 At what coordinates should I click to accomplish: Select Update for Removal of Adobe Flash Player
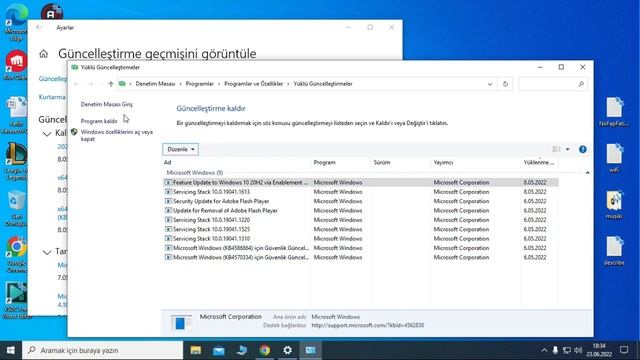pyautogui.click(x=360, y=211)
